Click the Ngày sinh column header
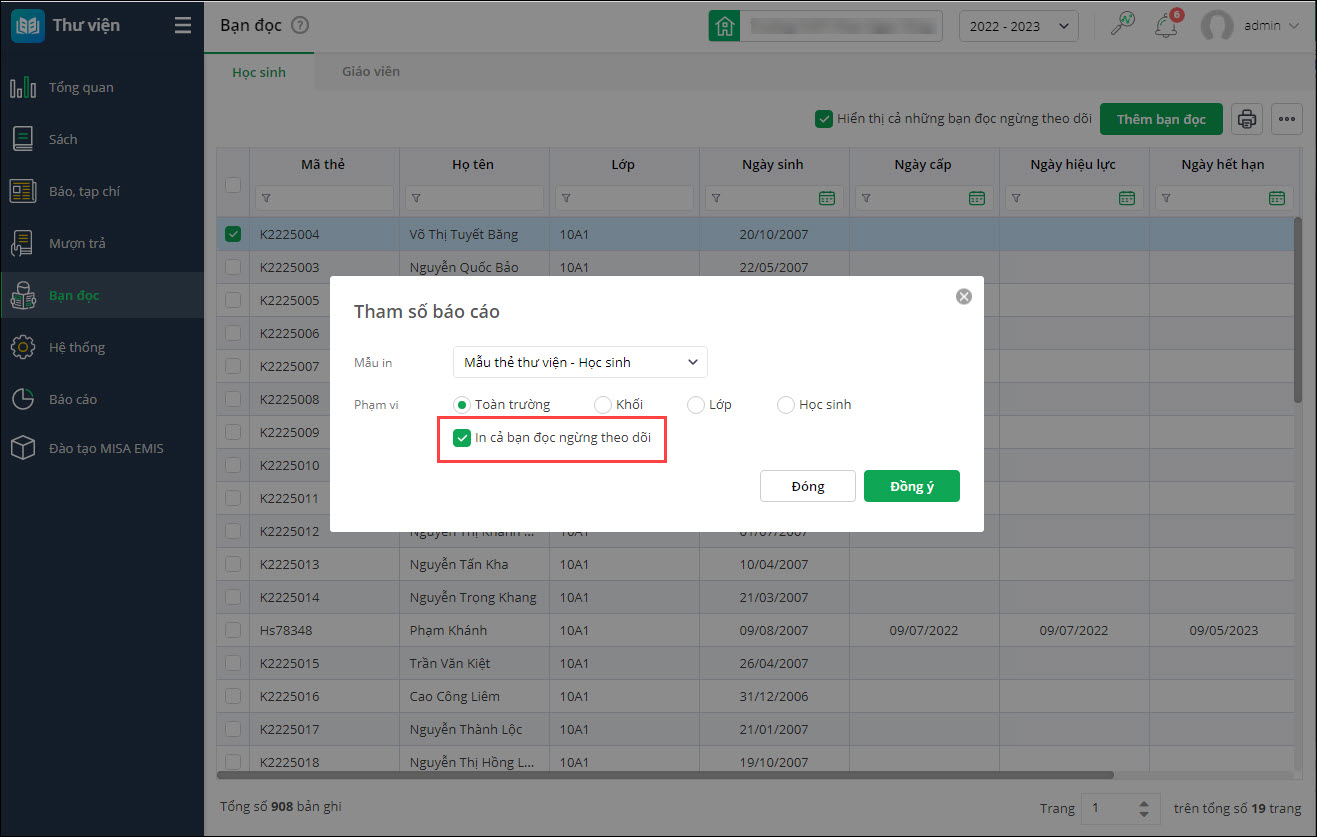 773,164
